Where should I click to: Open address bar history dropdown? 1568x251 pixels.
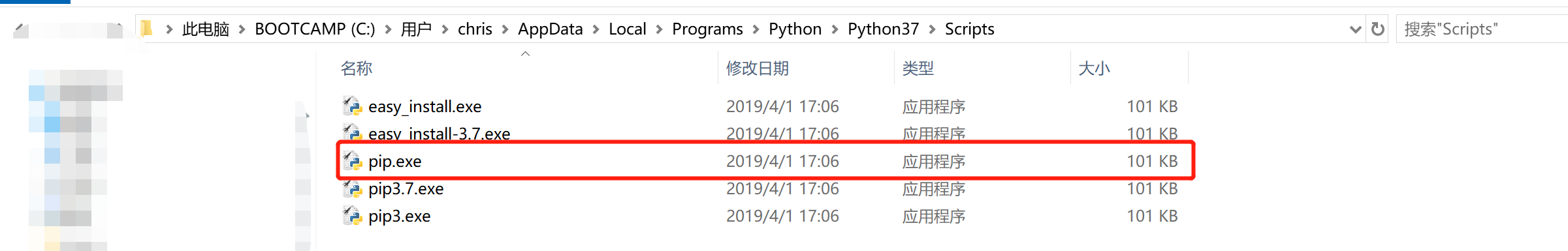[x=1355, y=29]
